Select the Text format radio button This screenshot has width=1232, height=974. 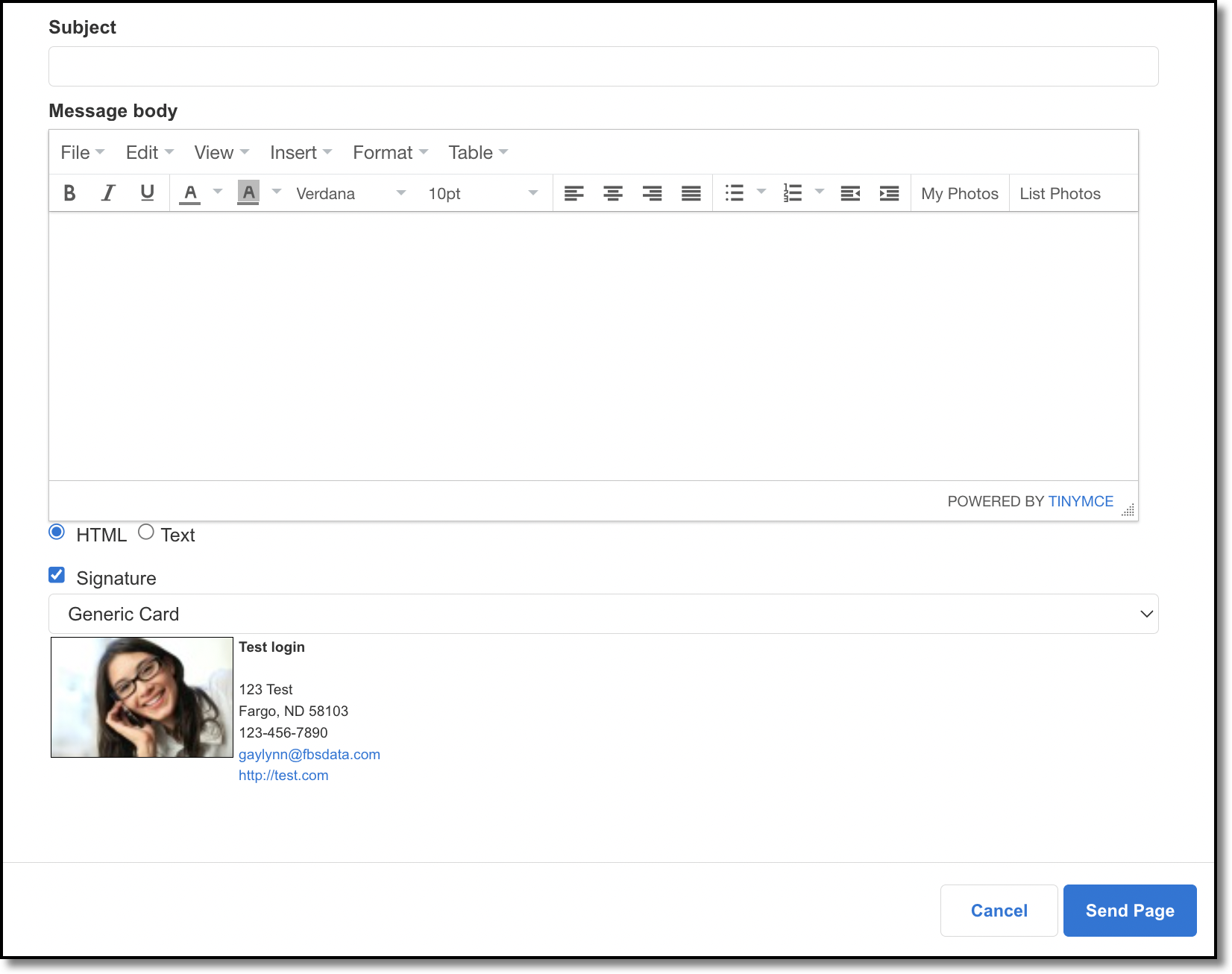point(146,532)
